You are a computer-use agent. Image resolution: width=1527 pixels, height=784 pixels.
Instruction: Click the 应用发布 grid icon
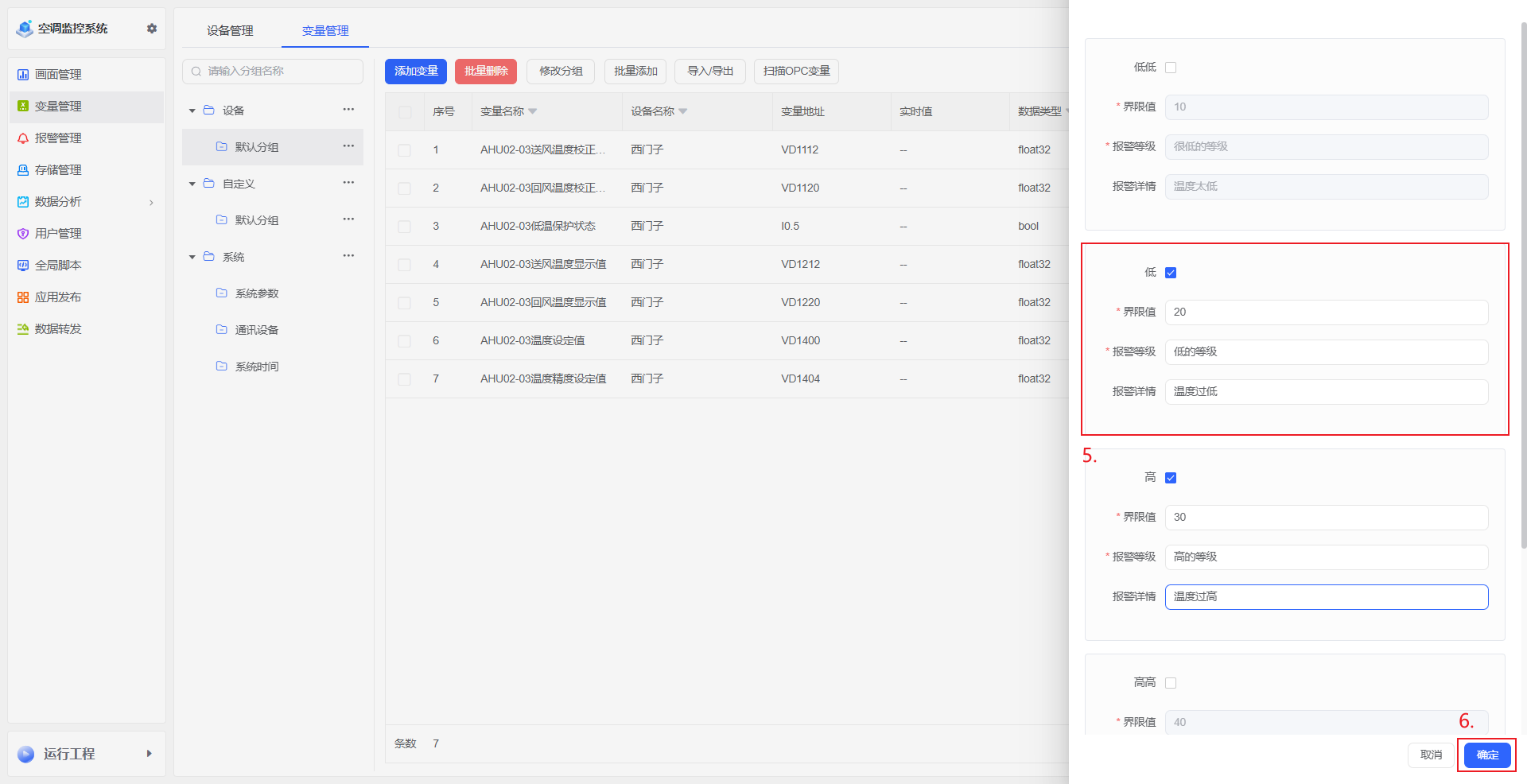tap(23, 297)
